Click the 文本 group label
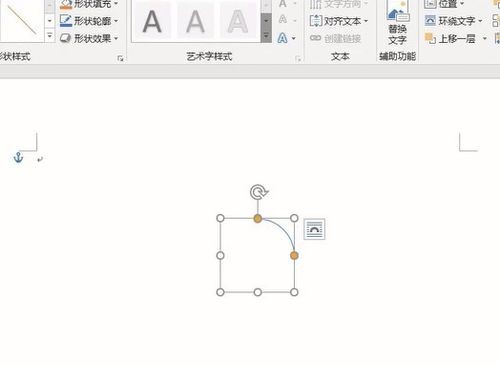The image size is (500, 365). click(340, 57)
